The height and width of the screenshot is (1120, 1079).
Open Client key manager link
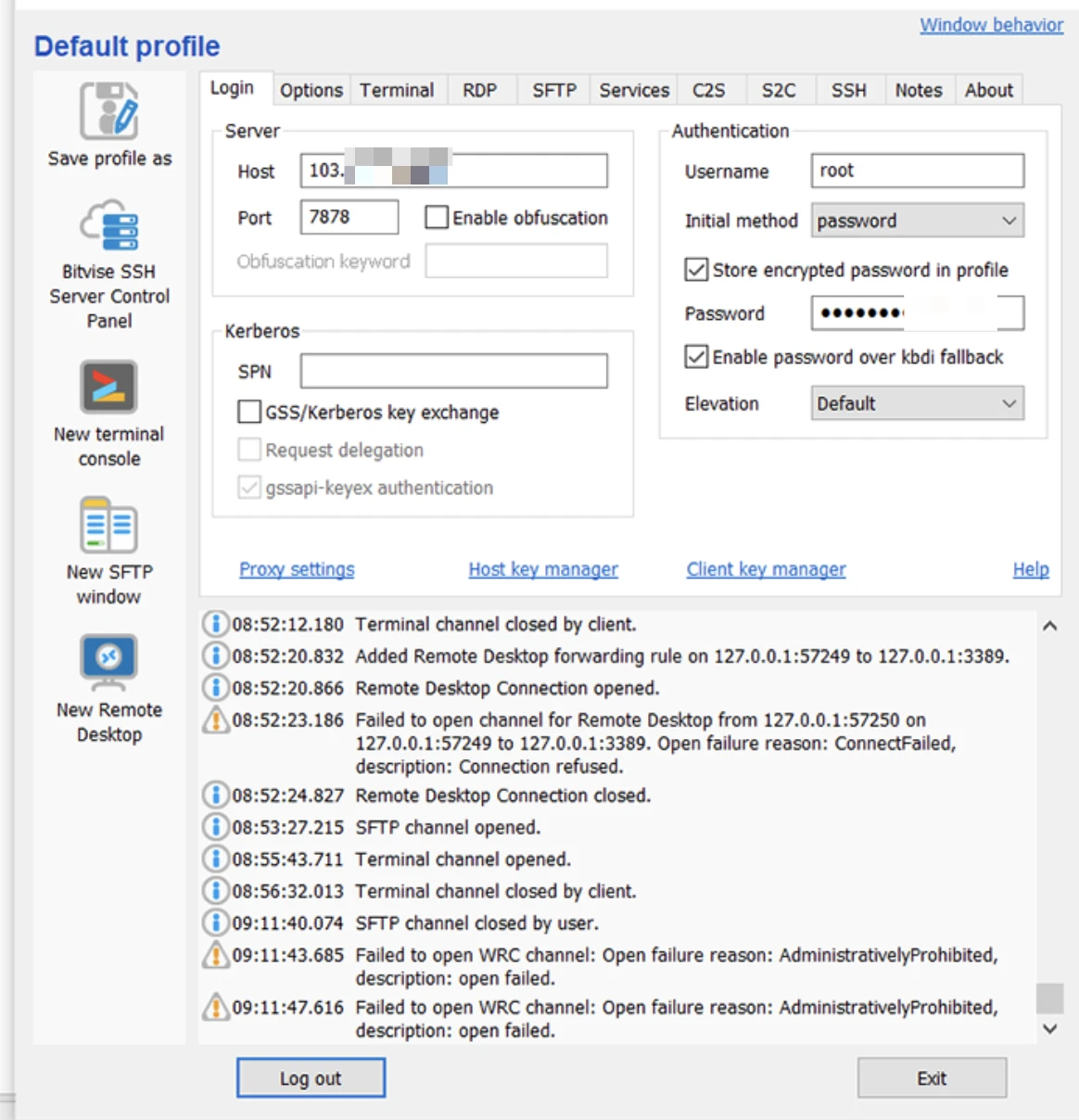point(766,569)
